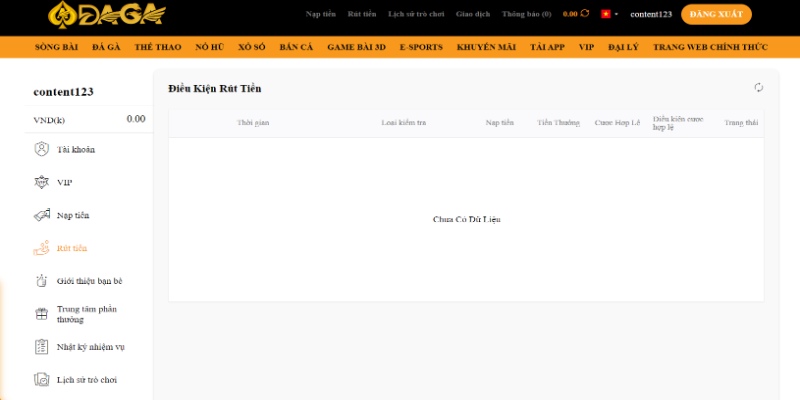Open the SÒNG BÀI navigation menu

point(56,47)
